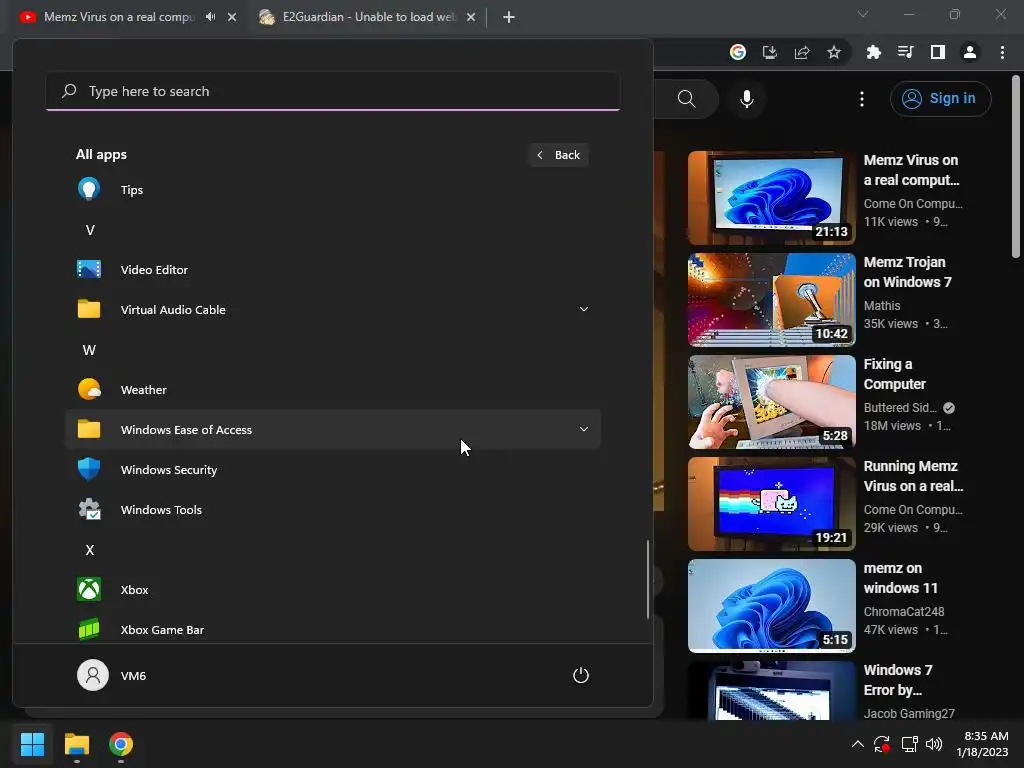
Task: Open Windows Security
Action: pyautogui.click(x=332, y=470)
